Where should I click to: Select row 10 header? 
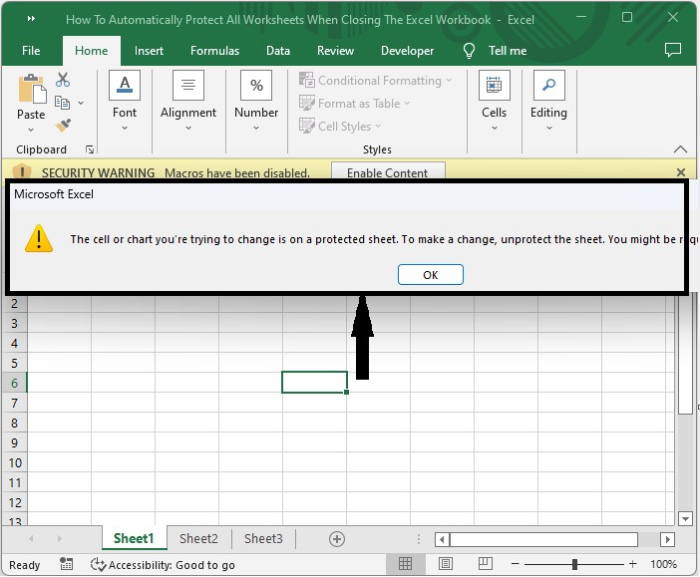coord(14,462)
